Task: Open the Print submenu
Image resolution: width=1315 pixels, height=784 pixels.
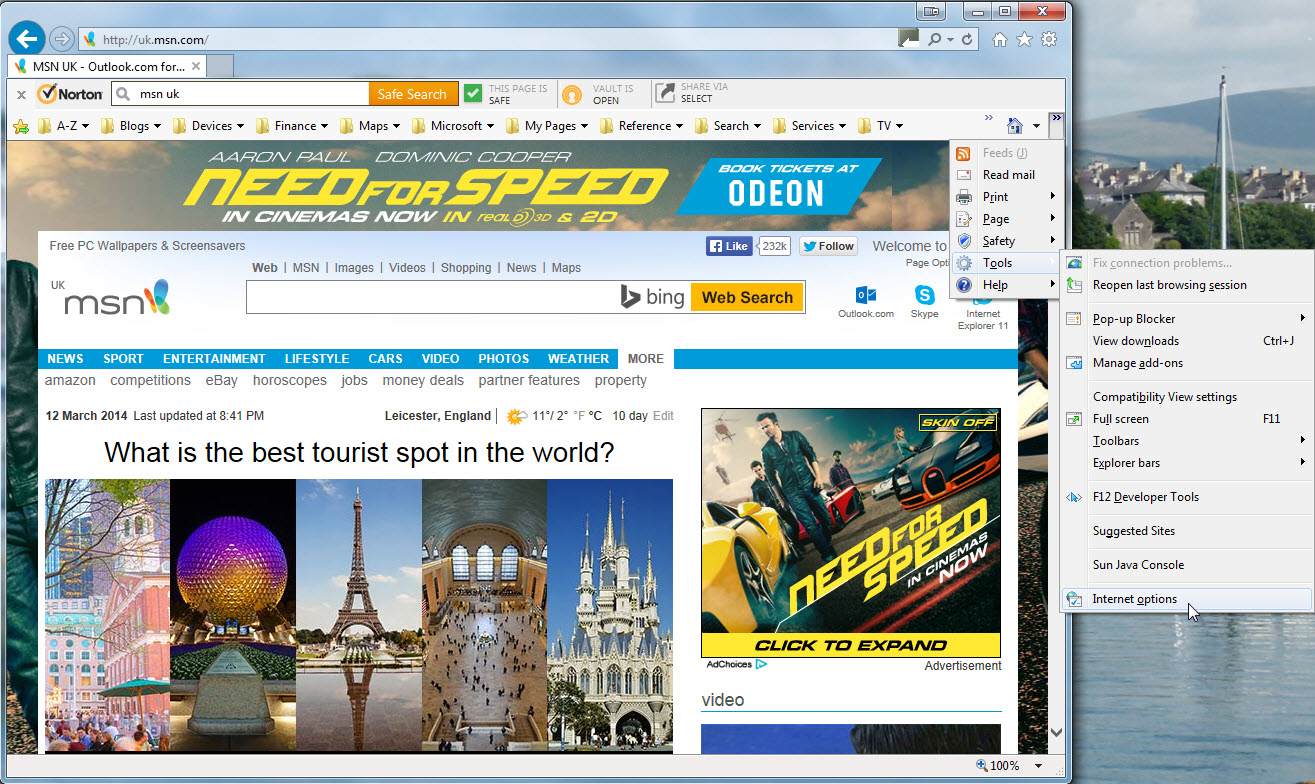Action: click(x=1005, y=197)
